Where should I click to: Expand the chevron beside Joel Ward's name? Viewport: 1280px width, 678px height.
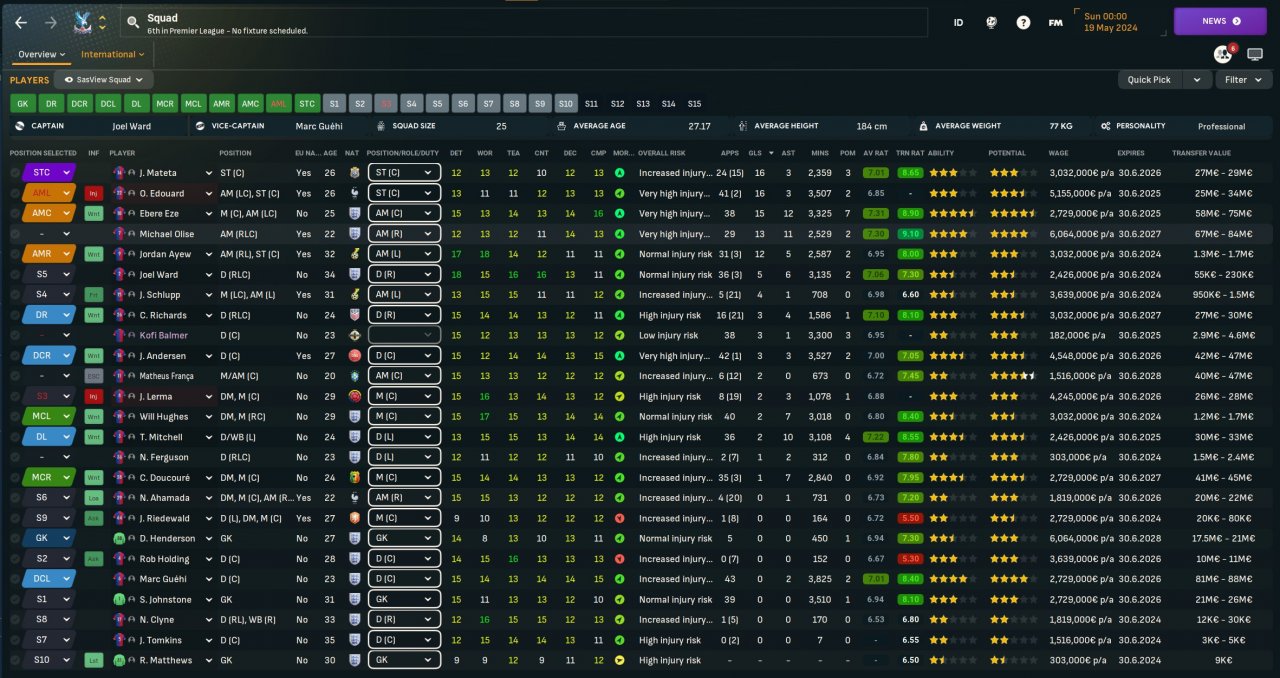tap(208, 274)
